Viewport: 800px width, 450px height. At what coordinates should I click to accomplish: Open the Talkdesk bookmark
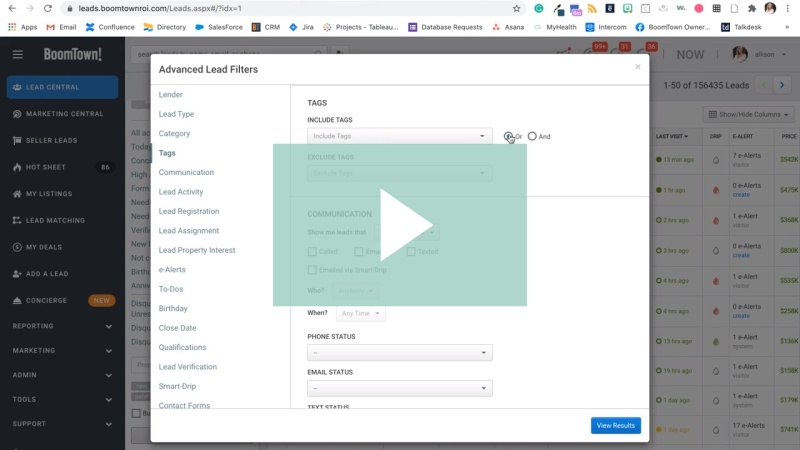click(741, 27)
